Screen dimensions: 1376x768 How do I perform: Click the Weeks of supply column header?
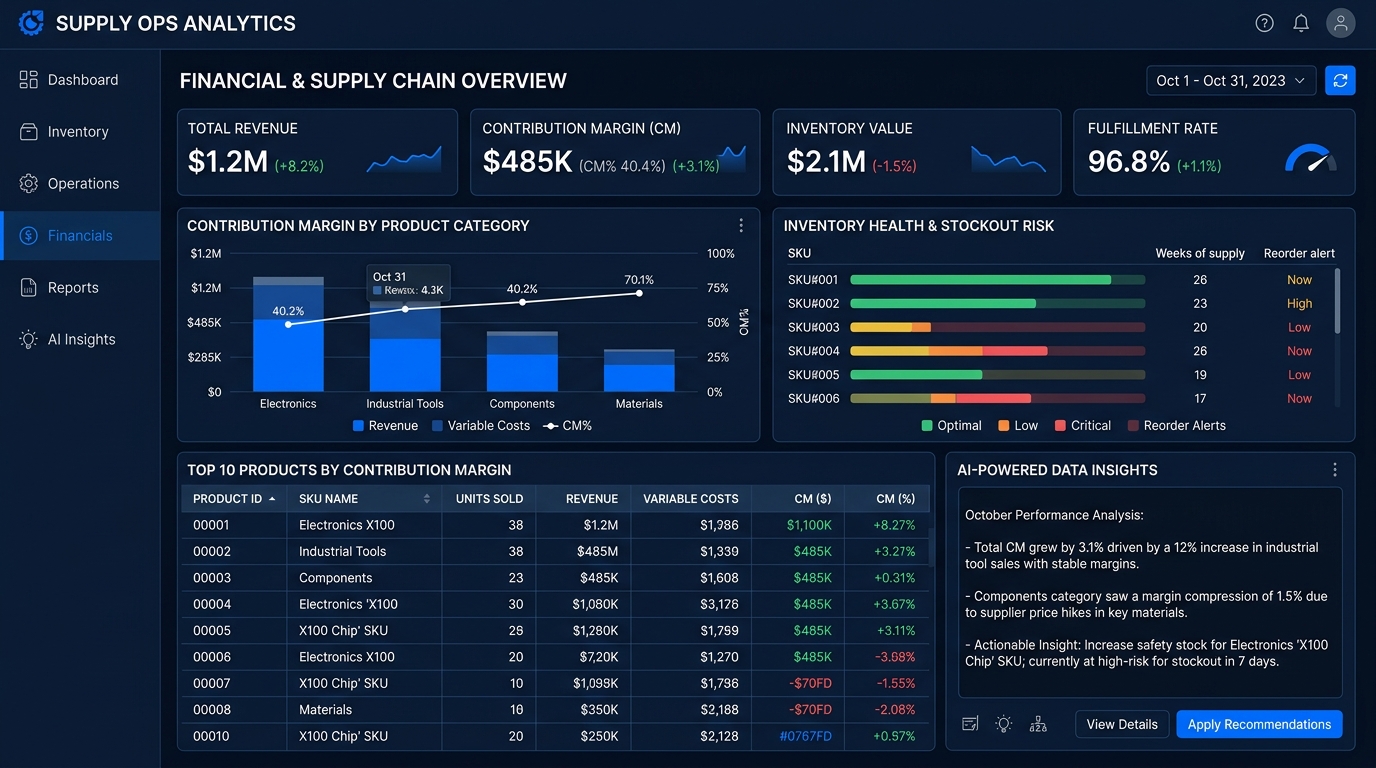(x=1200, y=254)
